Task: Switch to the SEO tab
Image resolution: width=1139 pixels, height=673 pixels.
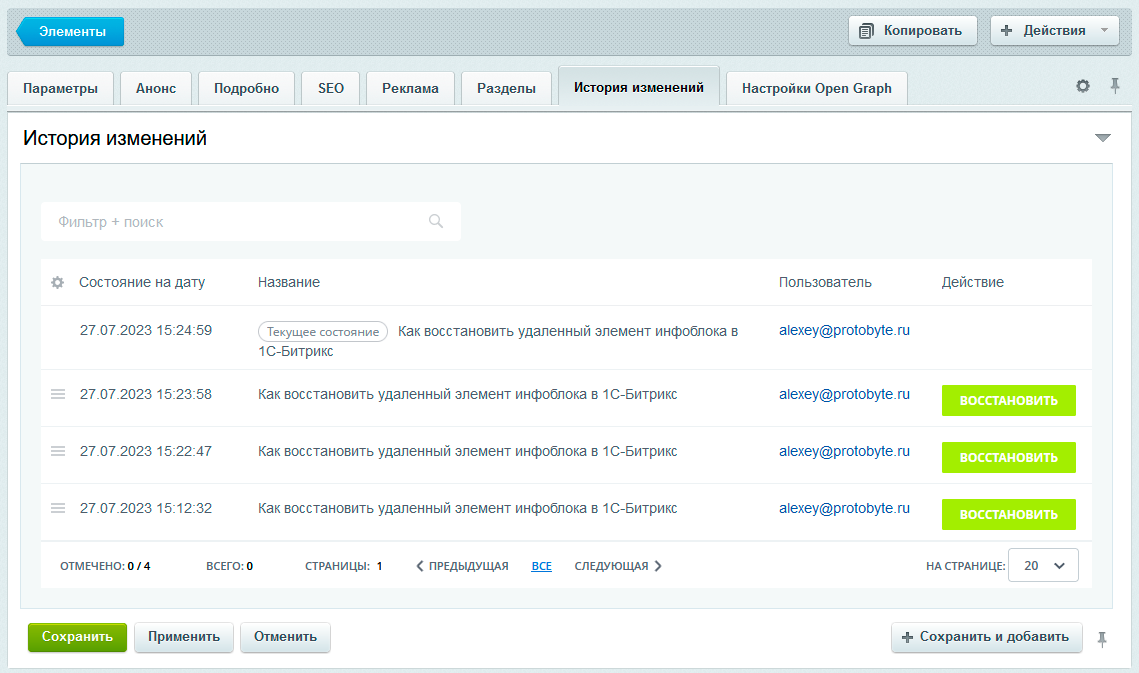Action: coord(331,88)
